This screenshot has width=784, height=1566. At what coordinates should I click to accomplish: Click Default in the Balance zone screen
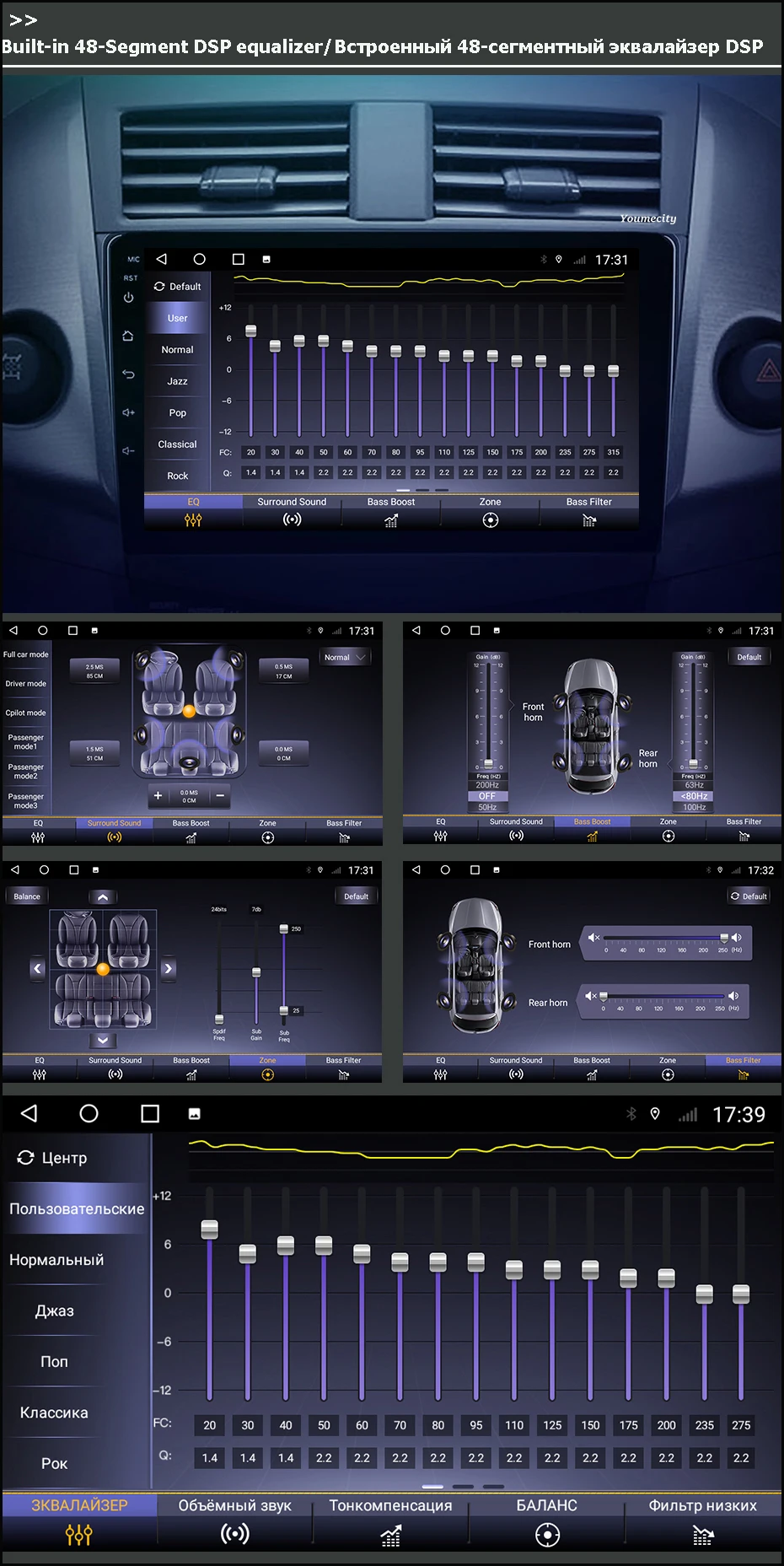[357, 896]
